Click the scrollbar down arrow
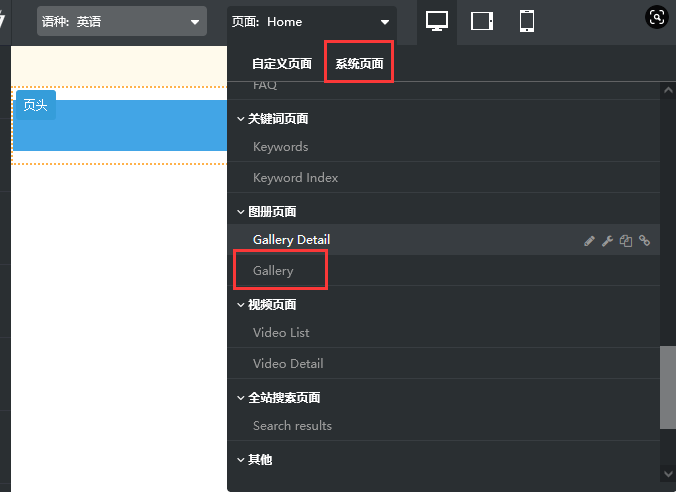Image resolution: width=676 pixels, height=492 pixels. [668, 473]
